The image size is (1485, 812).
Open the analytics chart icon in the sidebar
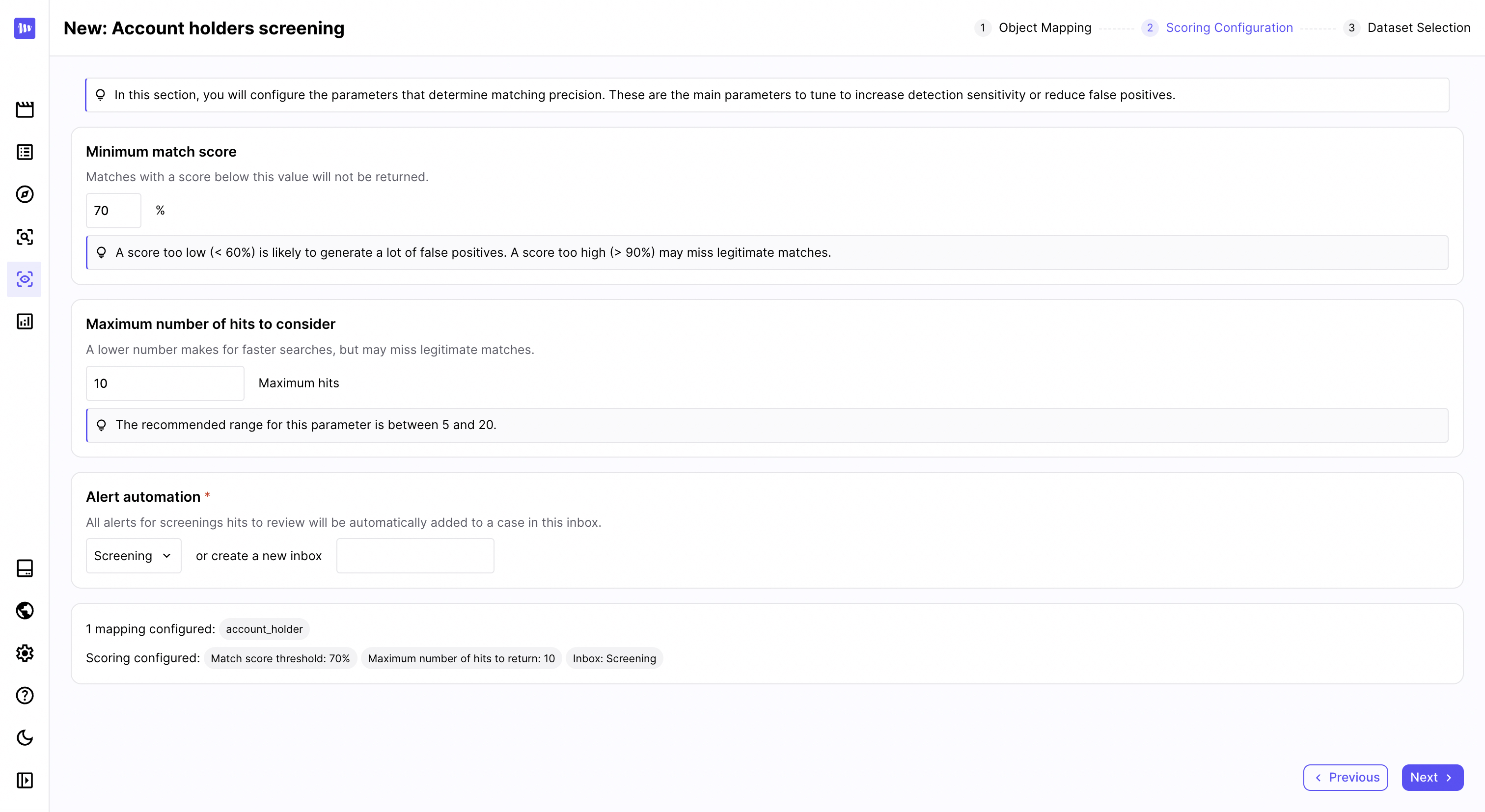24,322
